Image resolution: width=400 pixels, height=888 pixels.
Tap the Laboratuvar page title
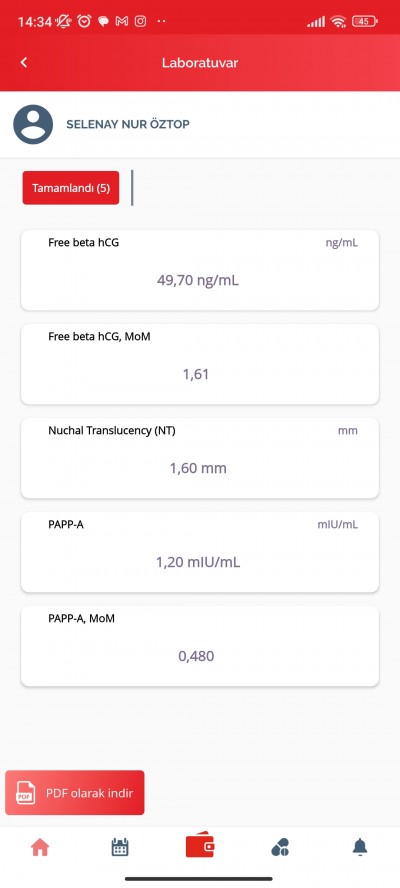pyautogui.click(x=200, y=63)
